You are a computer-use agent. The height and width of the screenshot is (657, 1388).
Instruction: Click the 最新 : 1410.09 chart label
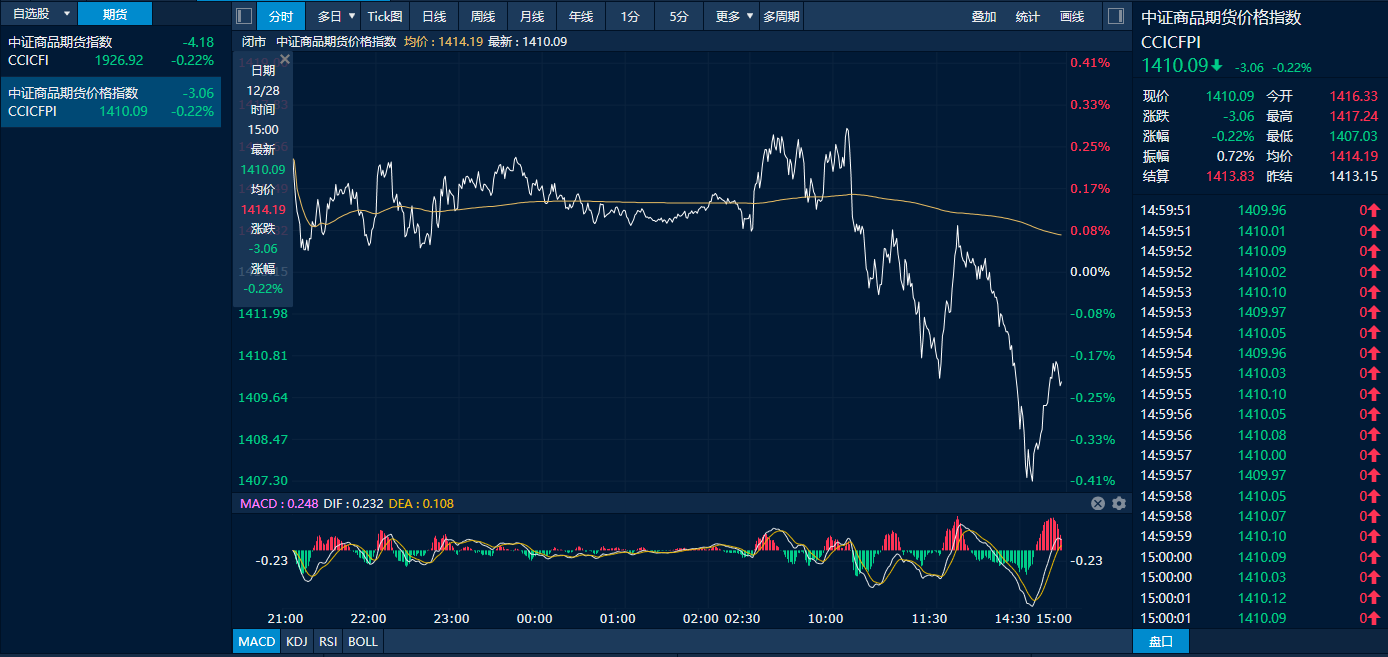[527, 42]
